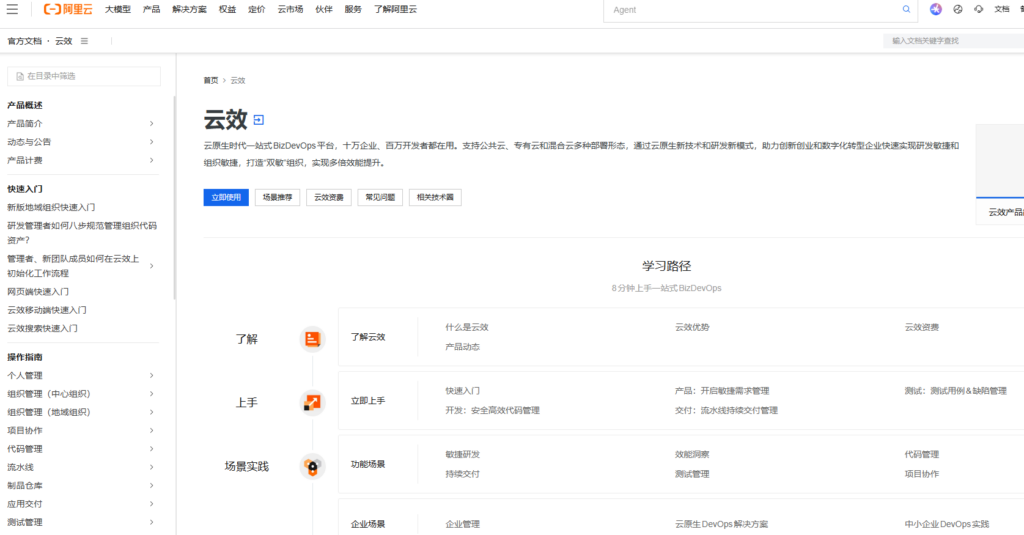Open the 服务 top menu
The height and width of the screenshot is (535, 1024).
click(353, 9)
